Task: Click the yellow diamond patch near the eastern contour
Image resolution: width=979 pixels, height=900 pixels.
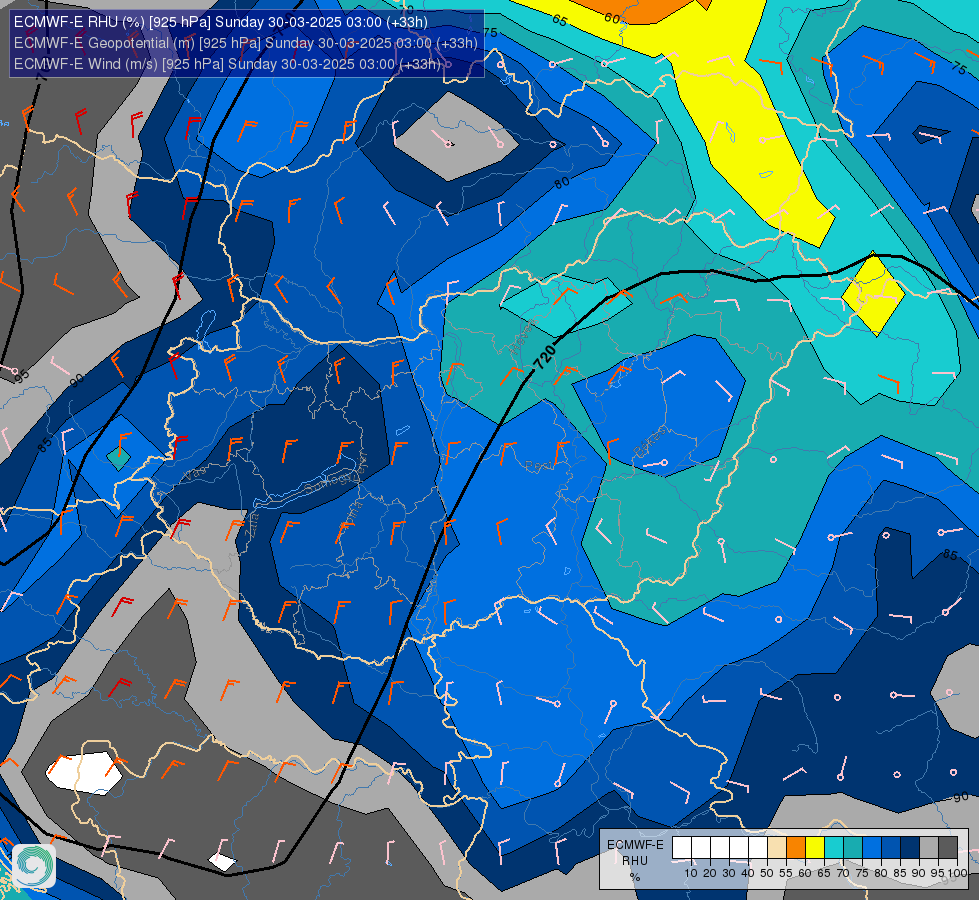Action: [x=873, y=294]
